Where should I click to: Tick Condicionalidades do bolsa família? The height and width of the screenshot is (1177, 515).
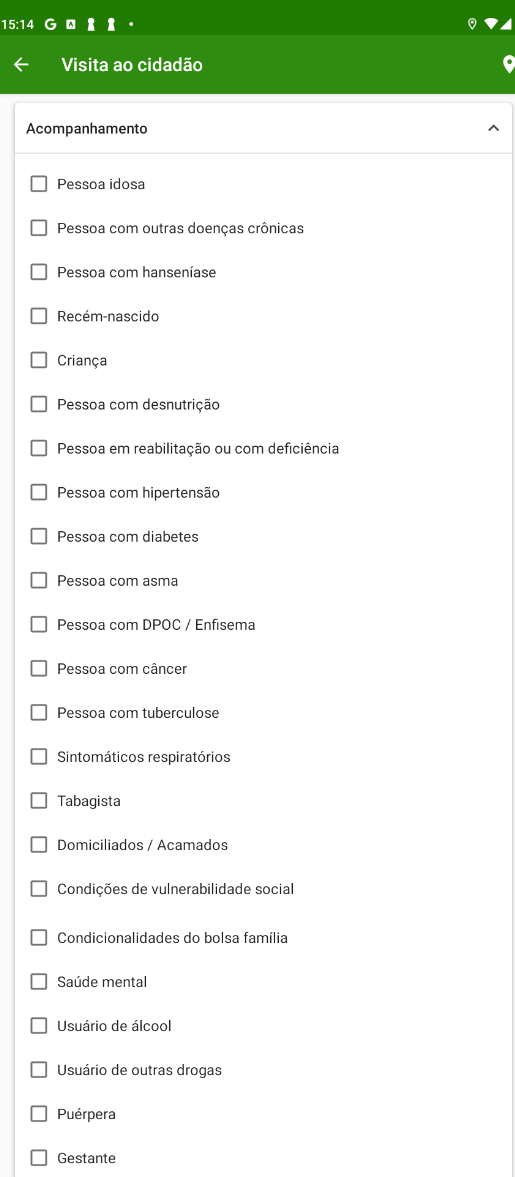pos(38,938)
